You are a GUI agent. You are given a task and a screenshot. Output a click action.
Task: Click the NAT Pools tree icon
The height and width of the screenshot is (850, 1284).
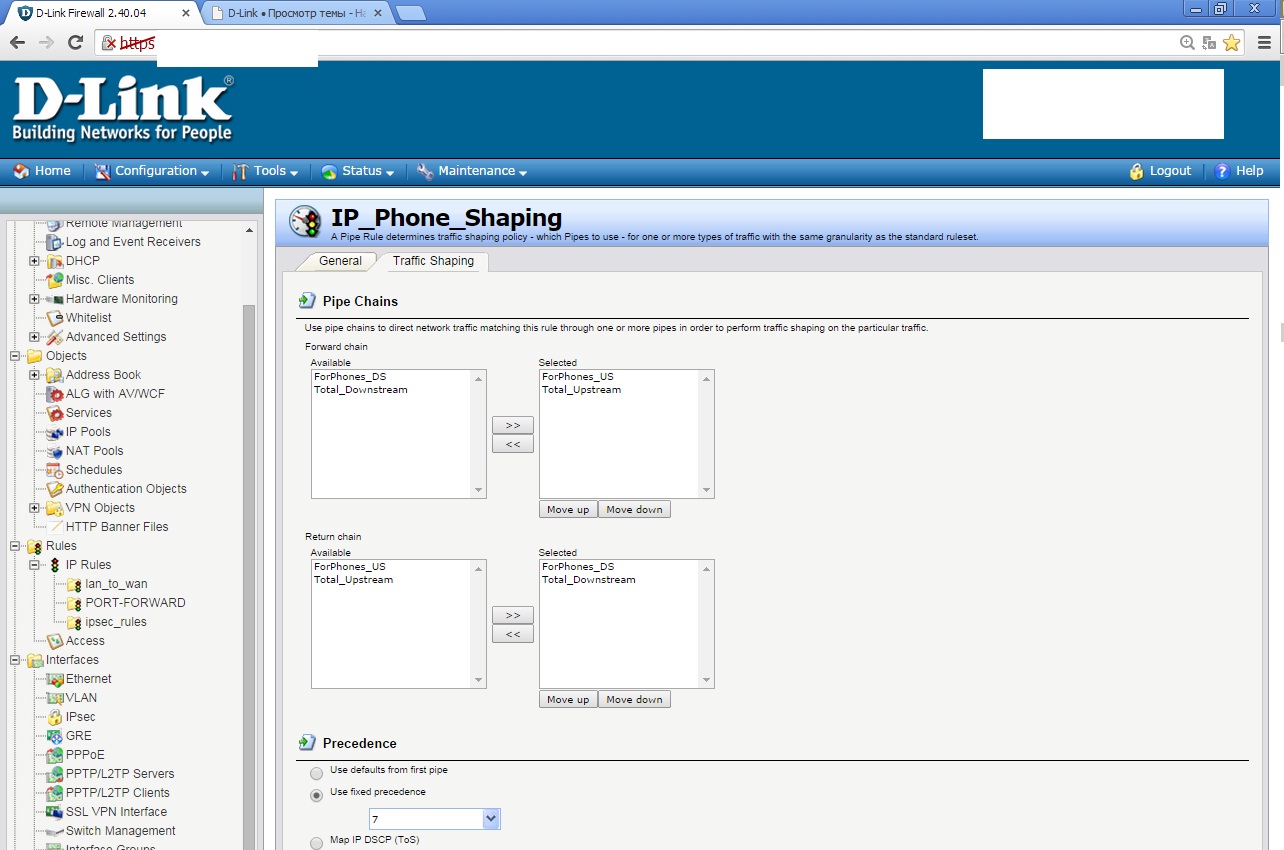coord(55,451)
